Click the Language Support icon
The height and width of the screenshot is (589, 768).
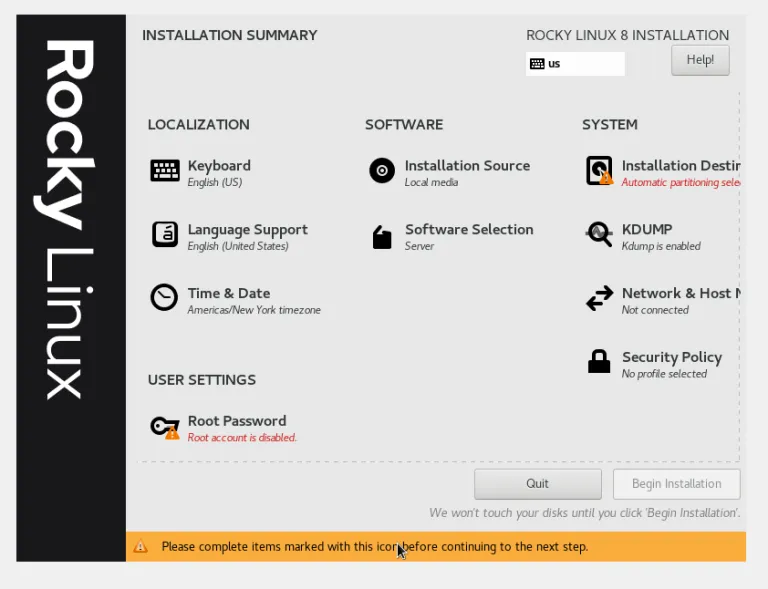pos(165,234)
